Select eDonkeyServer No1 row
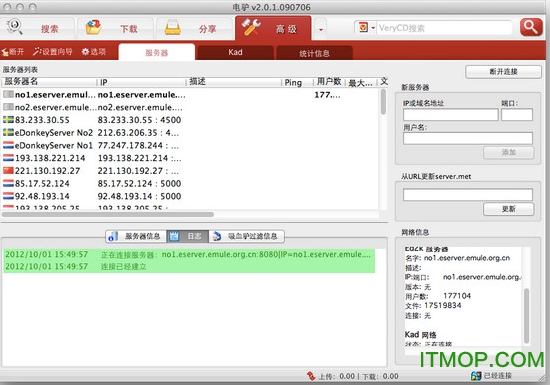550x385 pixels. click(189, 146)
